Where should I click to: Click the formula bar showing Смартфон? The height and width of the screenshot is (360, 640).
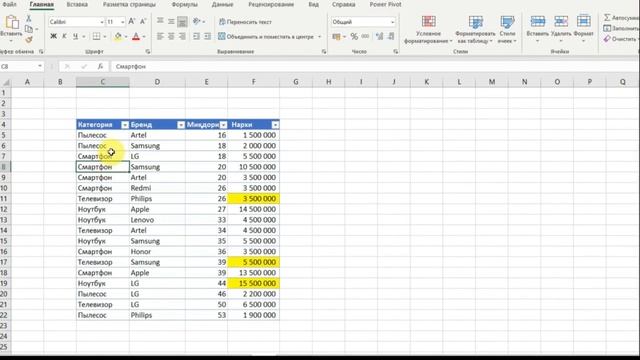(375, 66)
